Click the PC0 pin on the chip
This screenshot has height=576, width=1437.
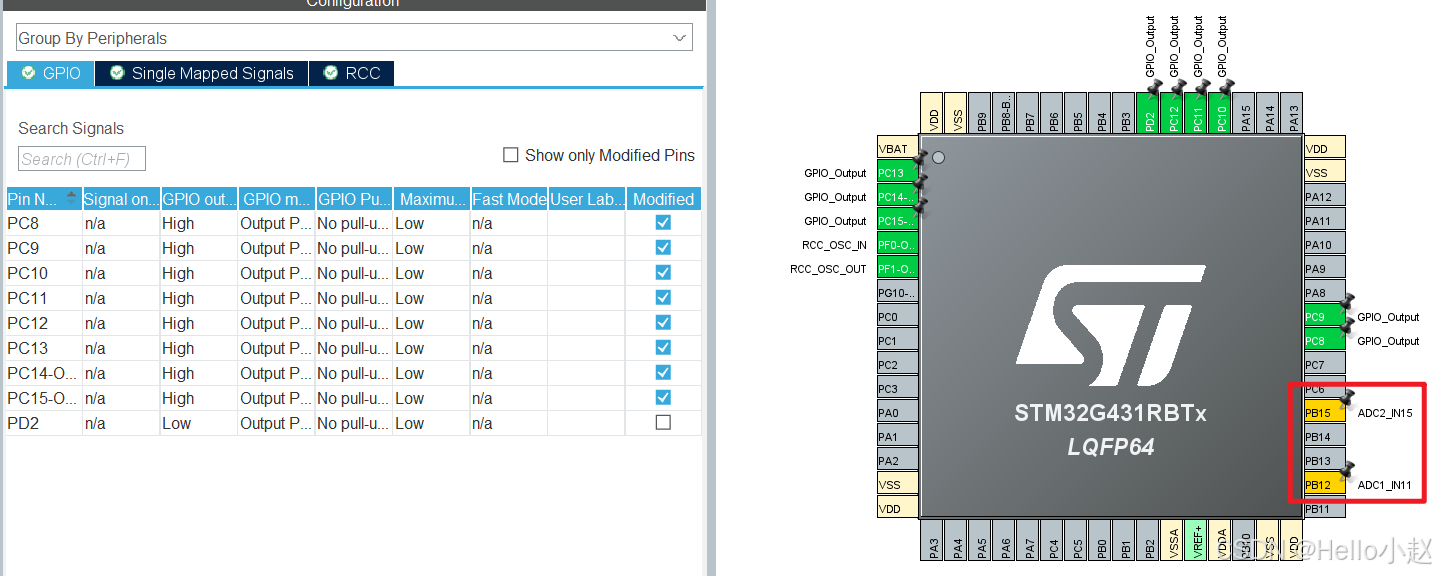click(x=897, y=317)
